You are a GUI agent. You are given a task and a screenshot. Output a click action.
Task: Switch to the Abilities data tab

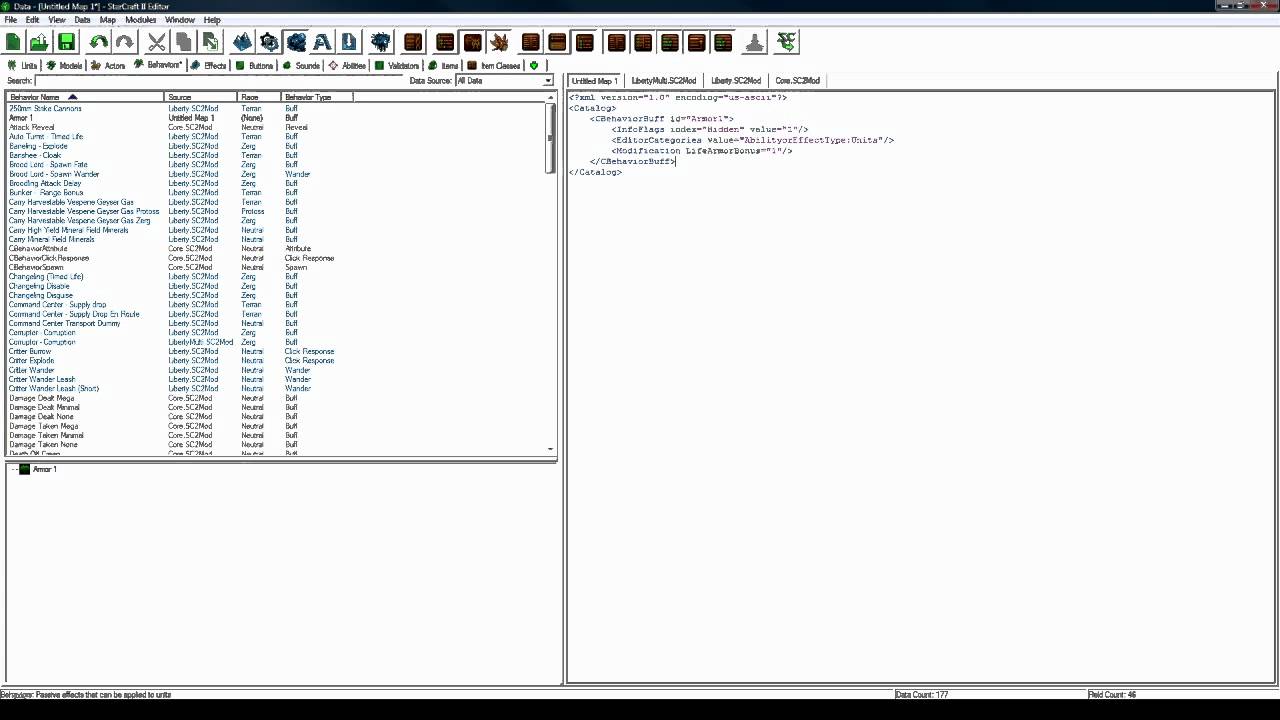tap(348, 66)
